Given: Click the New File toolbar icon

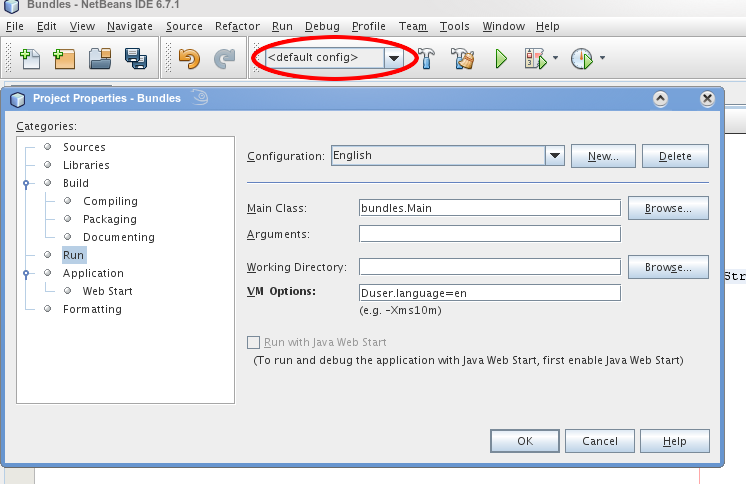Looking at the screenshot, I should 30,59.
